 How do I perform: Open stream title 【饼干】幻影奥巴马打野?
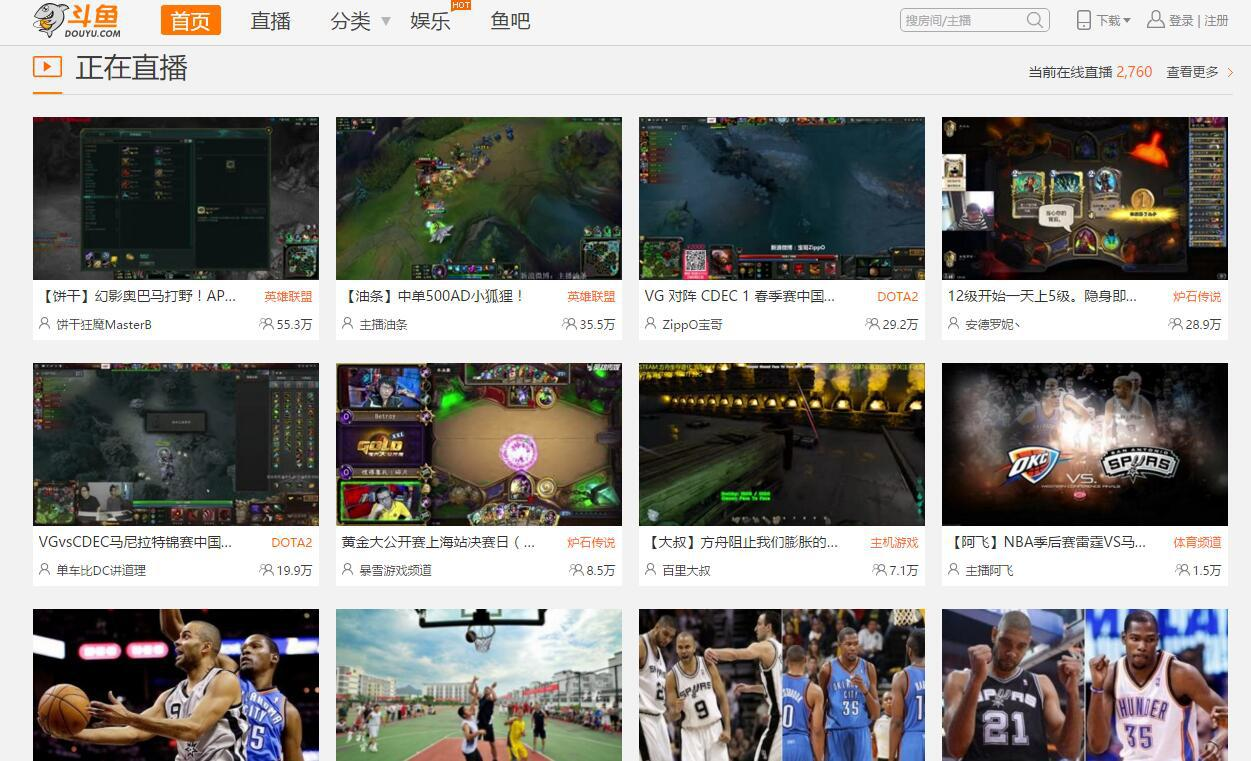139,296
